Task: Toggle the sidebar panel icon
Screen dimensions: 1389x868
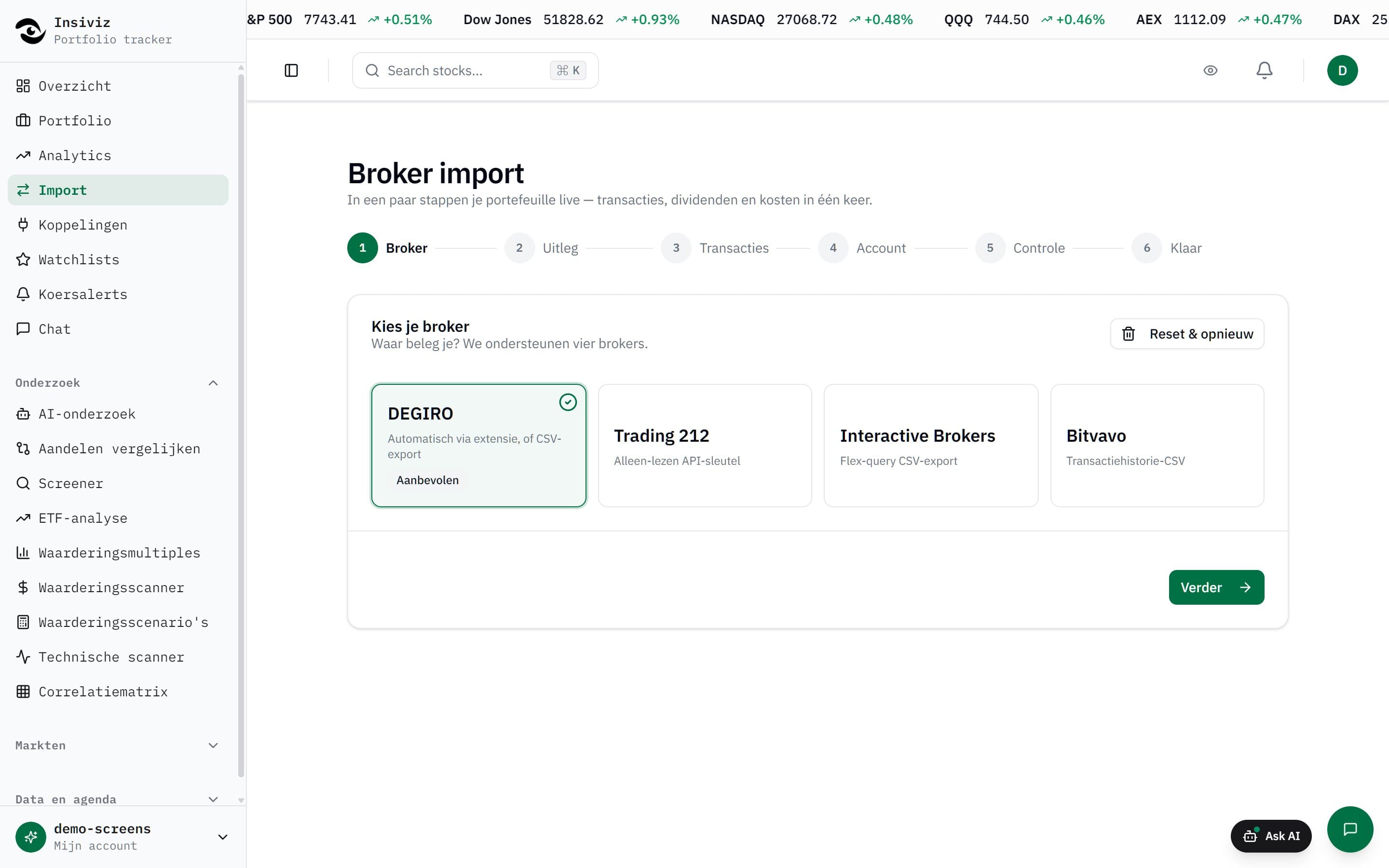Action: [291, 70]
